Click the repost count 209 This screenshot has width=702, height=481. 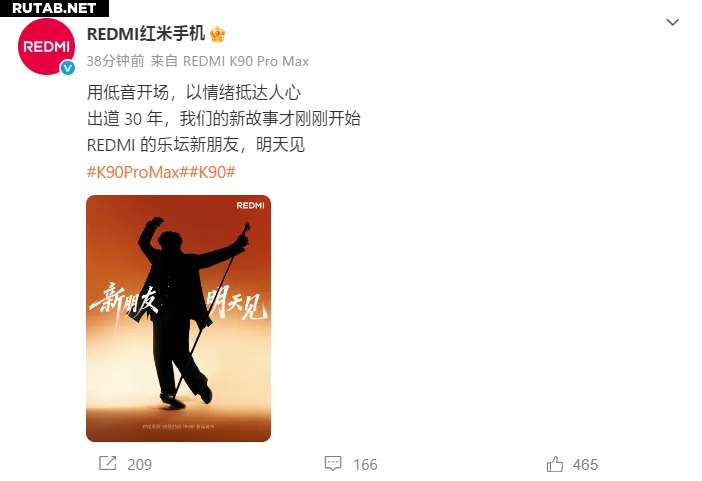139,464
